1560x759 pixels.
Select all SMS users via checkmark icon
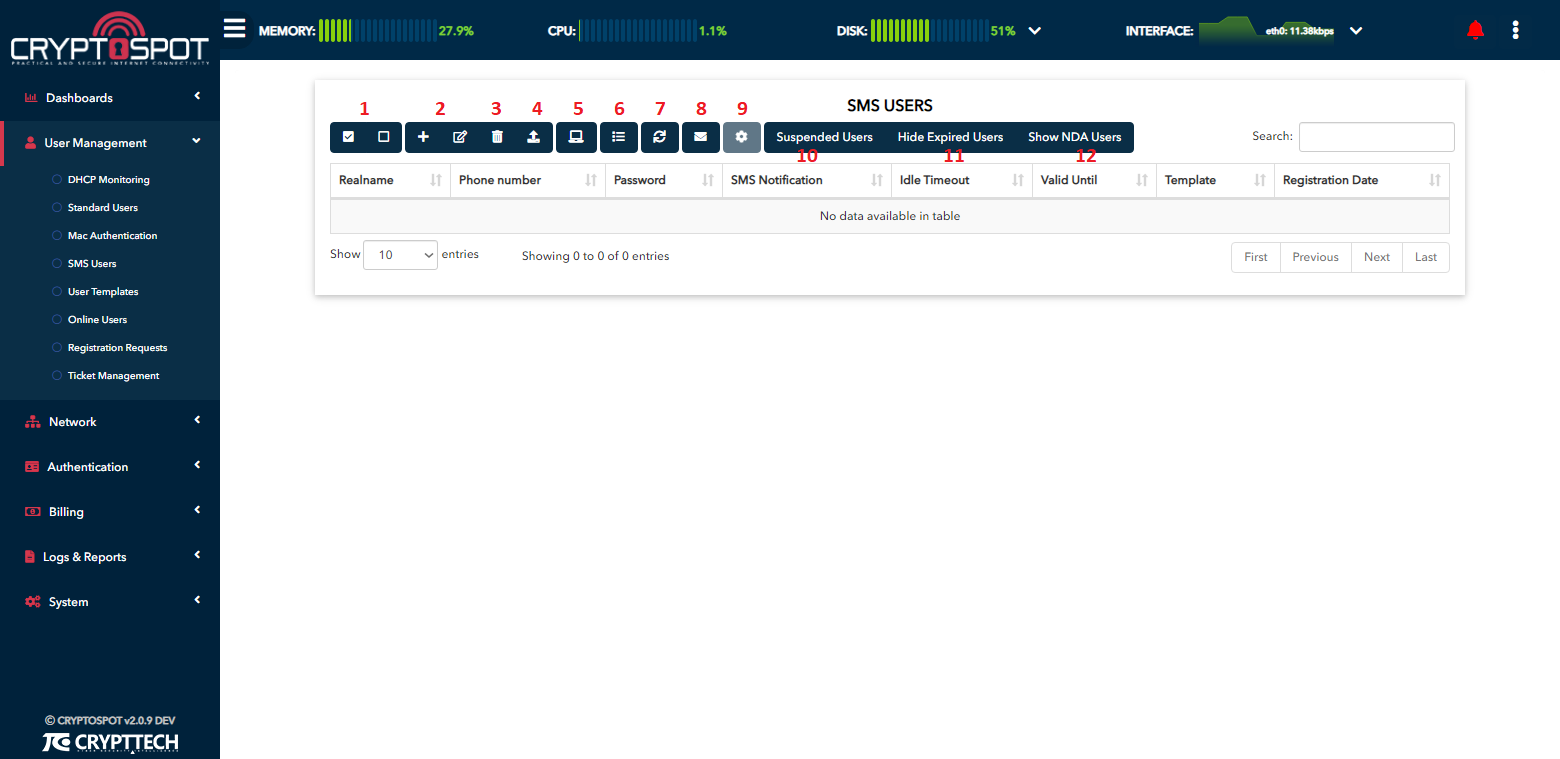348,137
